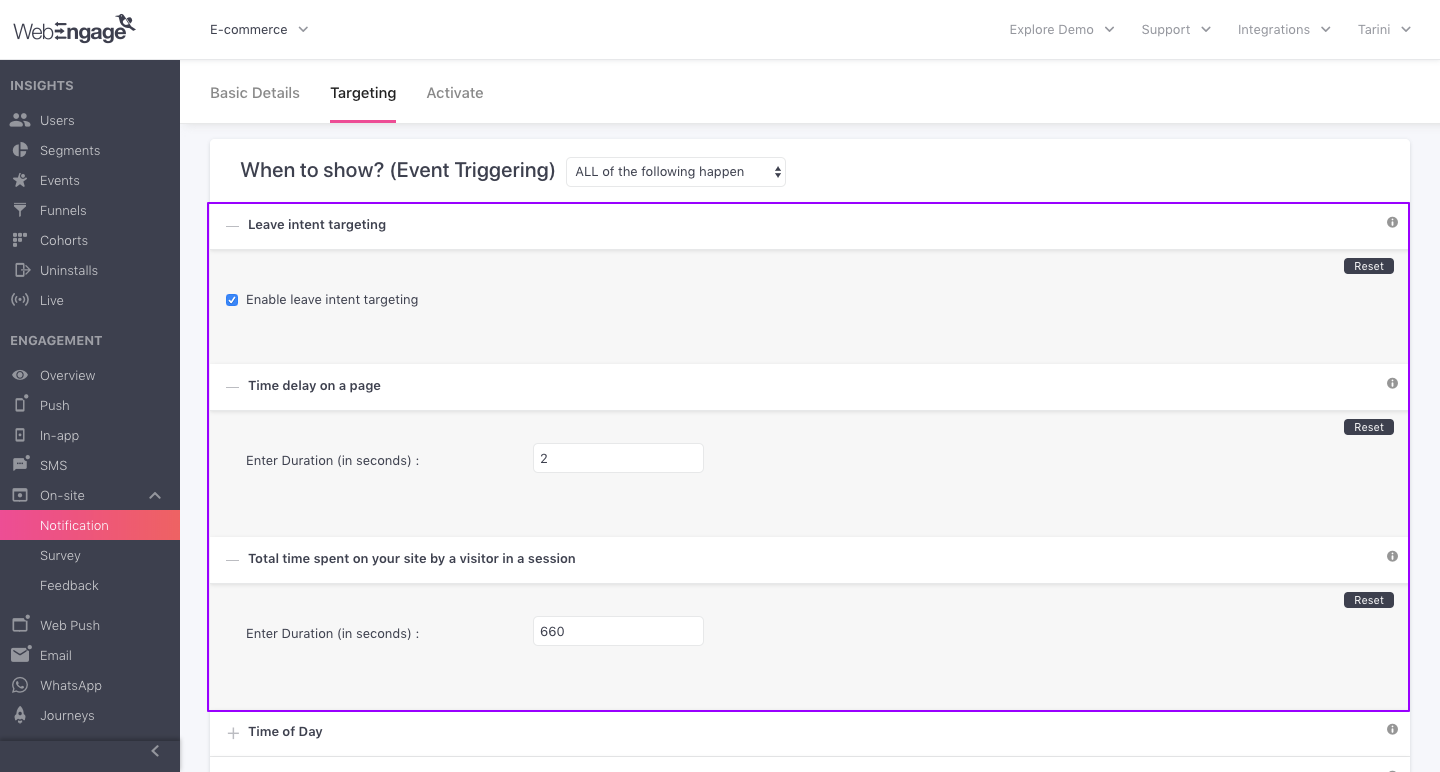Click the Live broadcast icon
1440x772 pixels.
pyautogui.click(x=20, y=300)
